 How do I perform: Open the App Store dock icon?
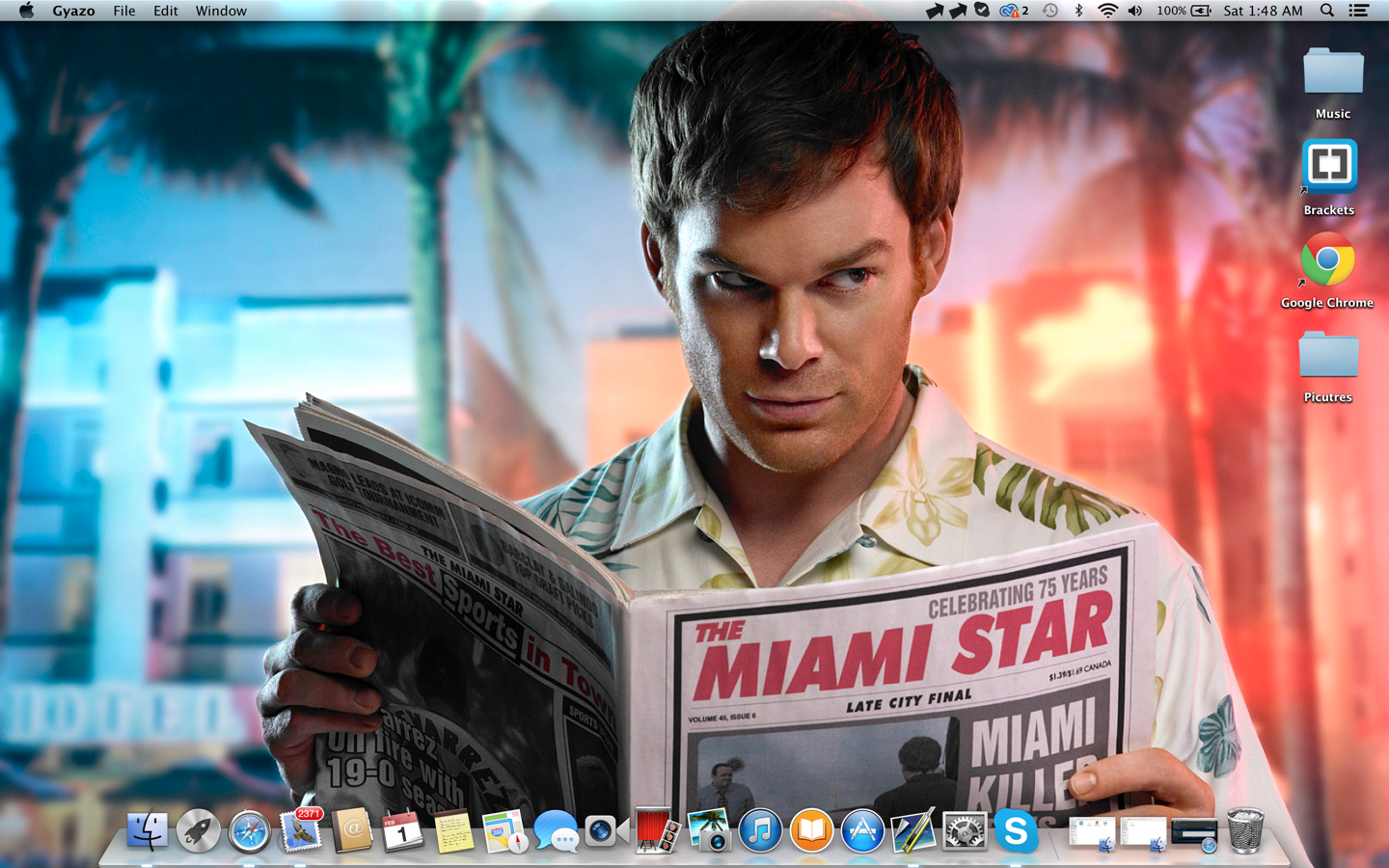pos(862,831)
